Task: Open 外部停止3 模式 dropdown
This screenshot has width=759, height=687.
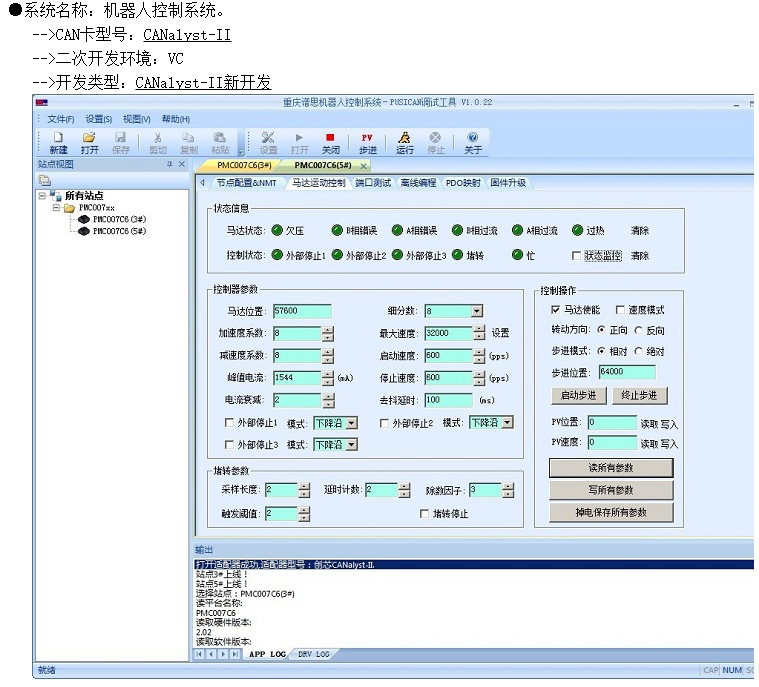Action: (x=352, y=444)
